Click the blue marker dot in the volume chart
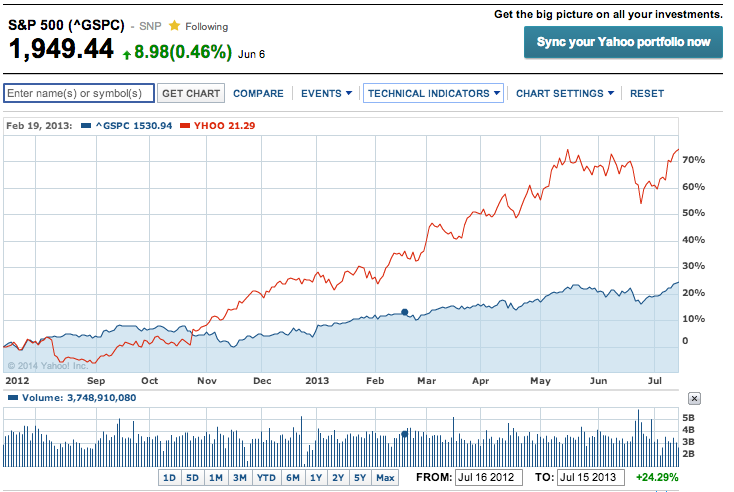Screen dimensions: 734x492 tap(405, 434)
